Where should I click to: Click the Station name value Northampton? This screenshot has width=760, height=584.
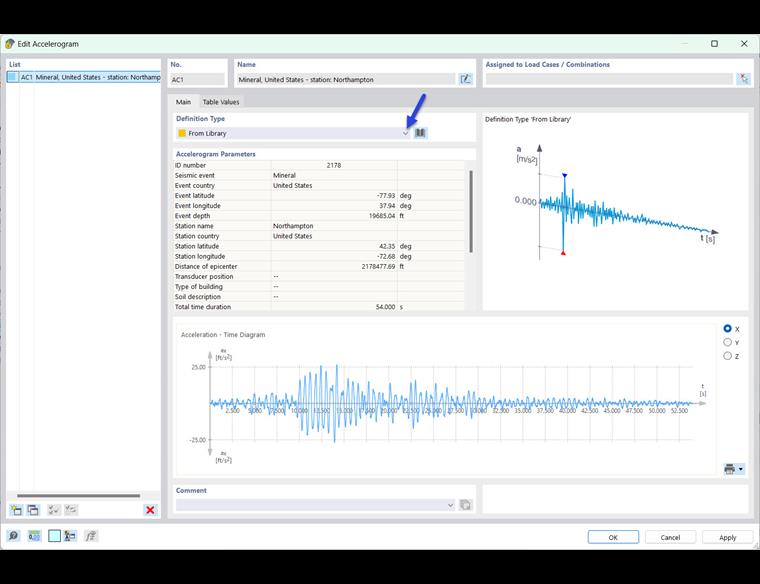293,226
